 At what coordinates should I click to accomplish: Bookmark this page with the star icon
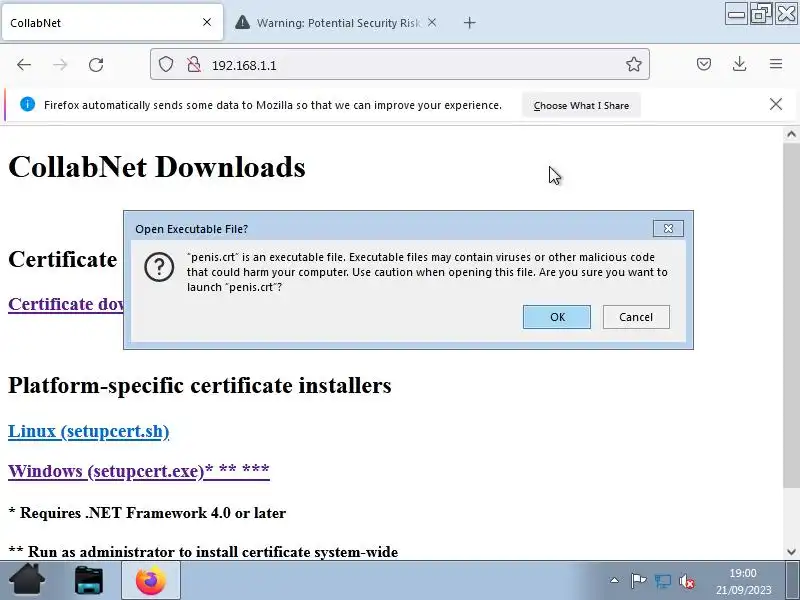[x=634, y=64]
